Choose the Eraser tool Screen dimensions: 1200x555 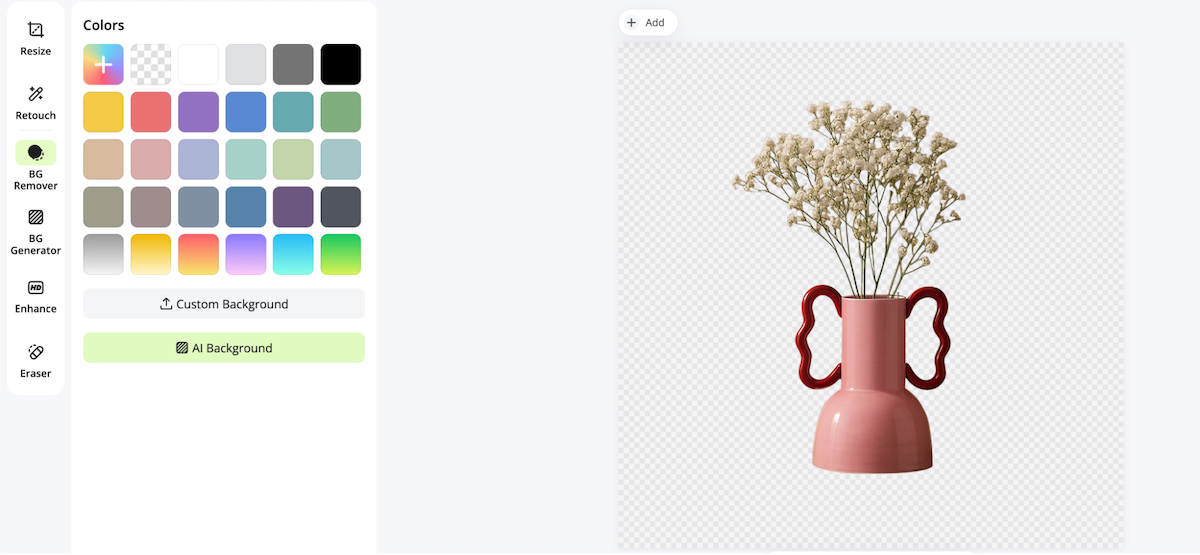(x=36, y=361)
